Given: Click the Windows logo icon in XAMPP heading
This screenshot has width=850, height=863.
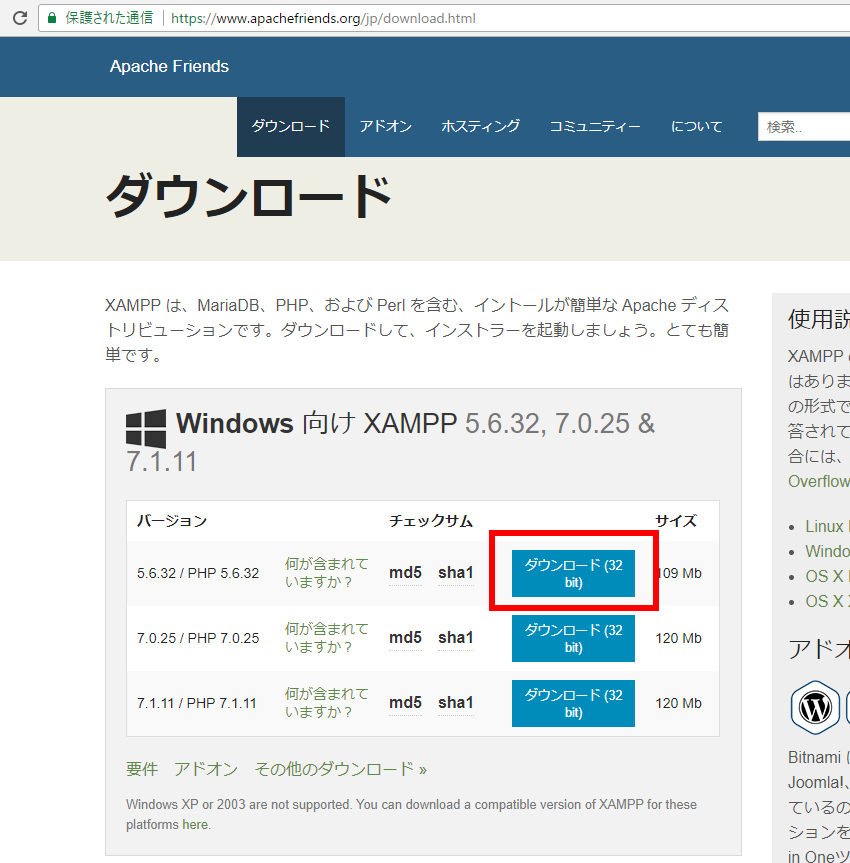Looking at the screenshot, I should point(146,429).
